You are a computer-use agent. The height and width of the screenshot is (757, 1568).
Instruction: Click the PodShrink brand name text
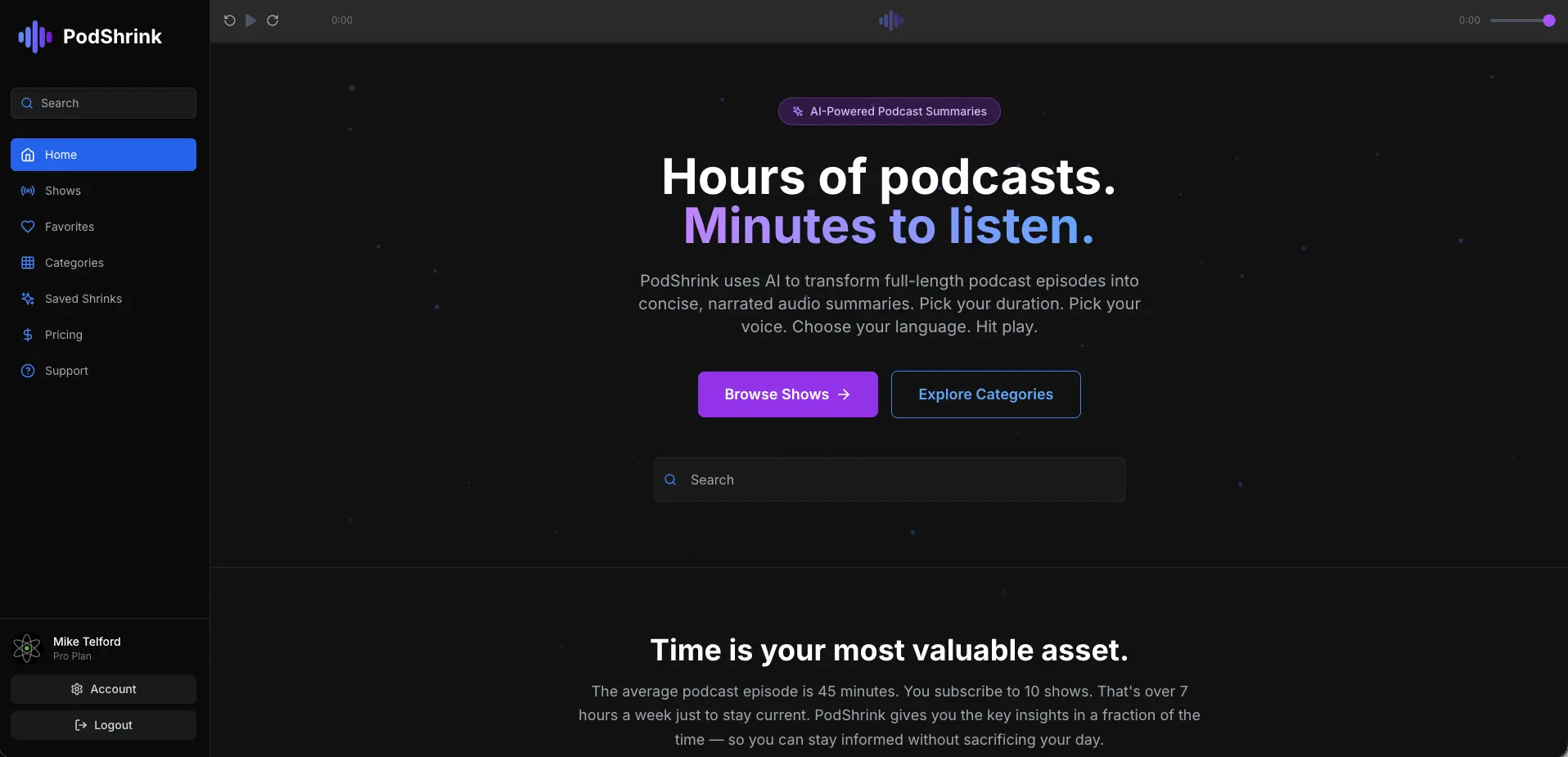point(112,37)
